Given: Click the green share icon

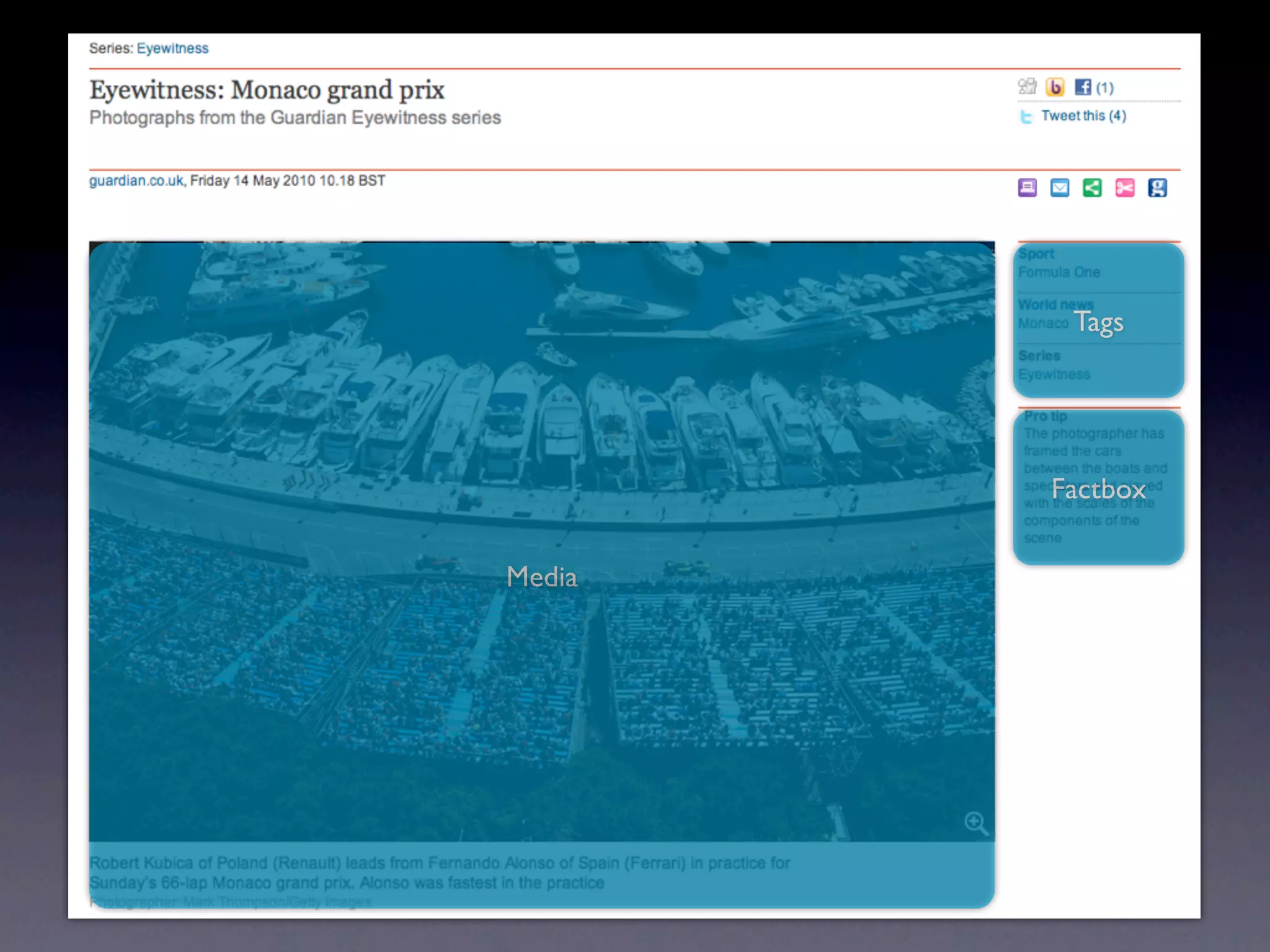Looking at the screenshot, I should [x=1092, y=188].
